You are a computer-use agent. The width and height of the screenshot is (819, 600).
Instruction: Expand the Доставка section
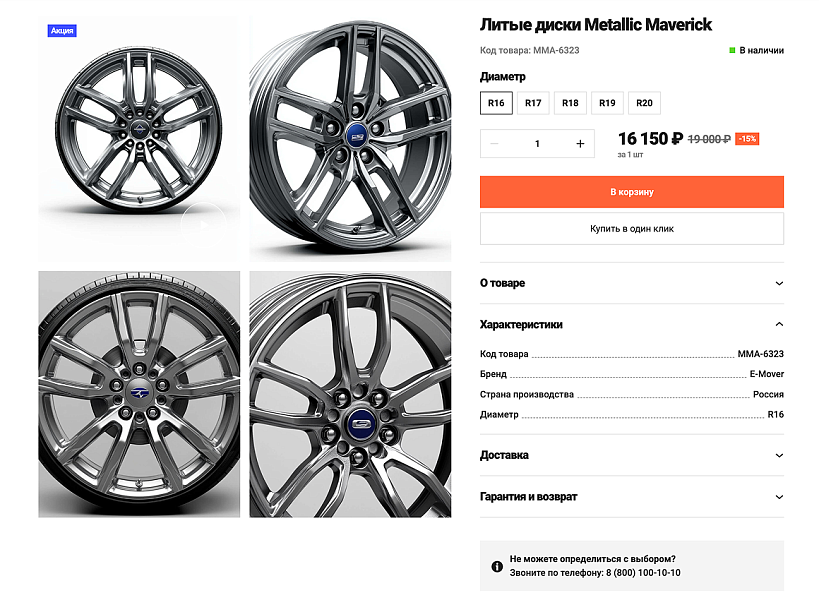(x=631, y=455)
